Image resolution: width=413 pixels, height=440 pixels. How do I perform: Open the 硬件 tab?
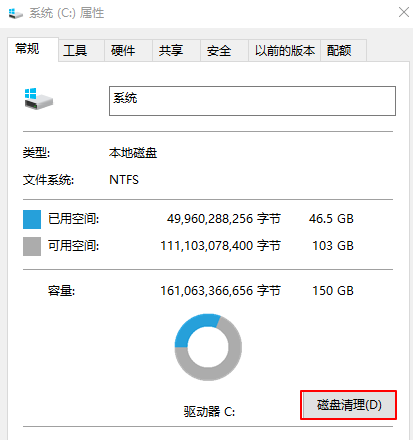point(129,51)
